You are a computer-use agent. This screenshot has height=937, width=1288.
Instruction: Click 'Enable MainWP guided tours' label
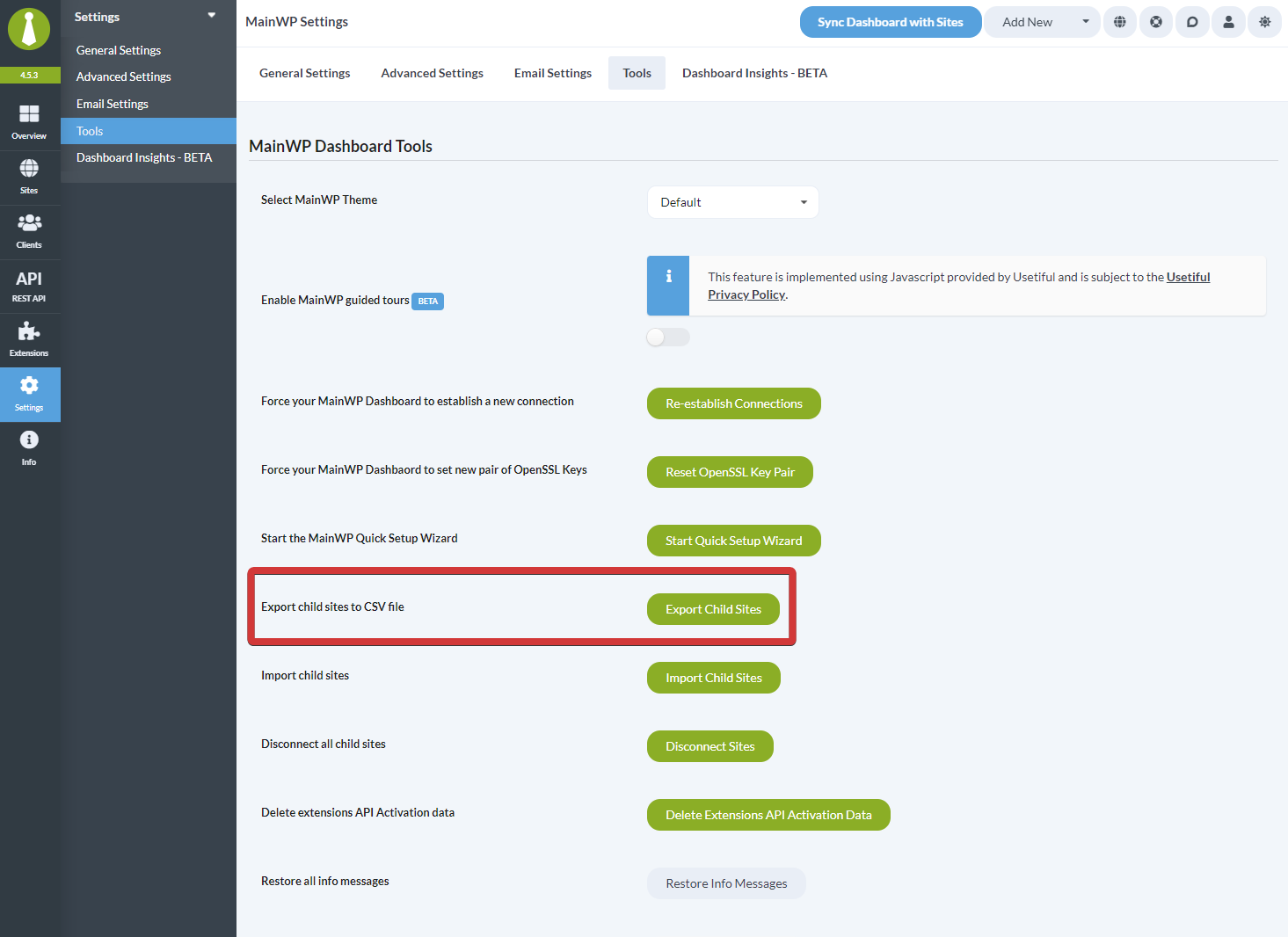point(335,300)
